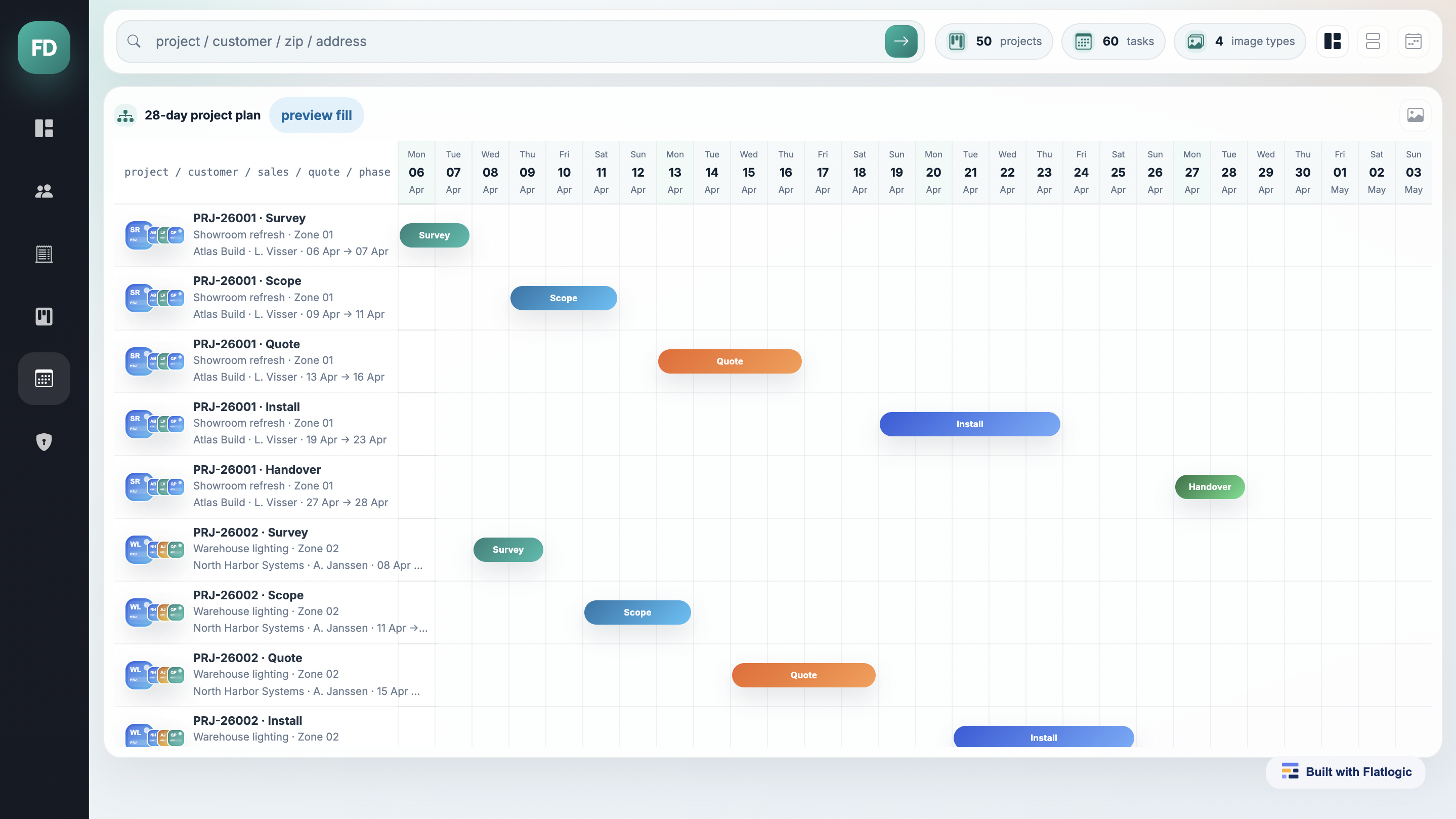Open the 50 projects filter pill
Image resolution: width=1456 pixels, height=819 pixels.
coord(994,40)
